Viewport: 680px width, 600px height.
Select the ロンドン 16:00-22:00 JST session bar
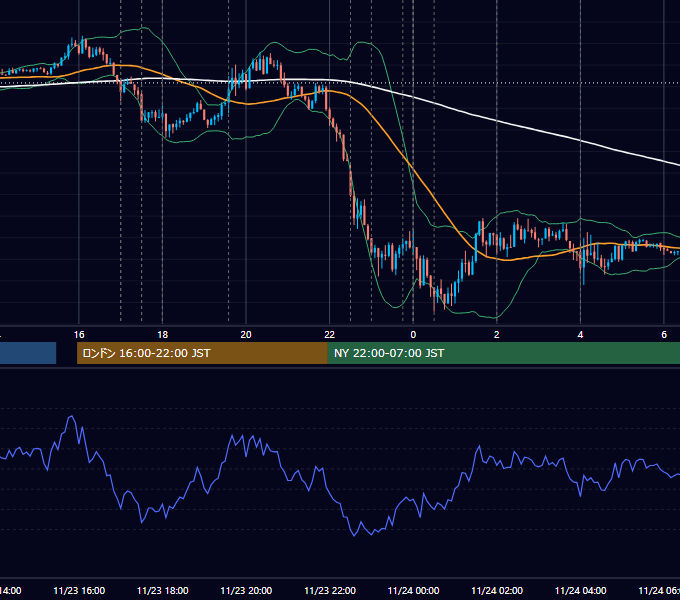tap(202, 353)
